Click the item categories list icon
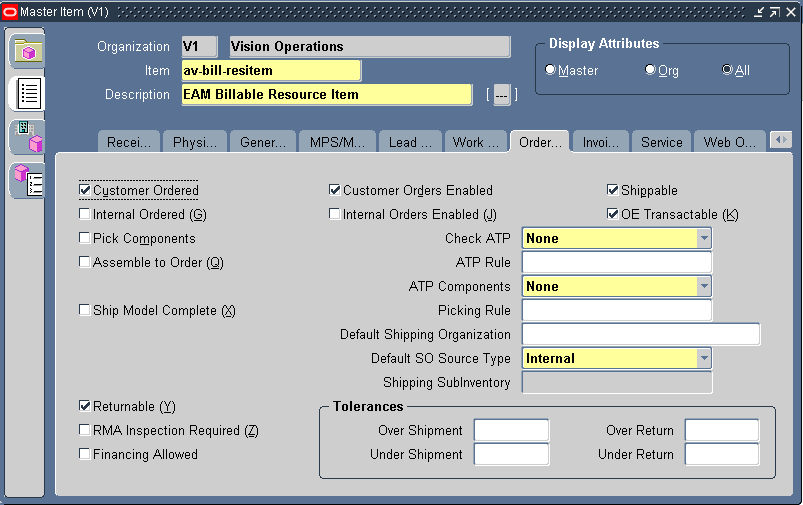Screen dimensions: 803x505 tap(29, 180)
